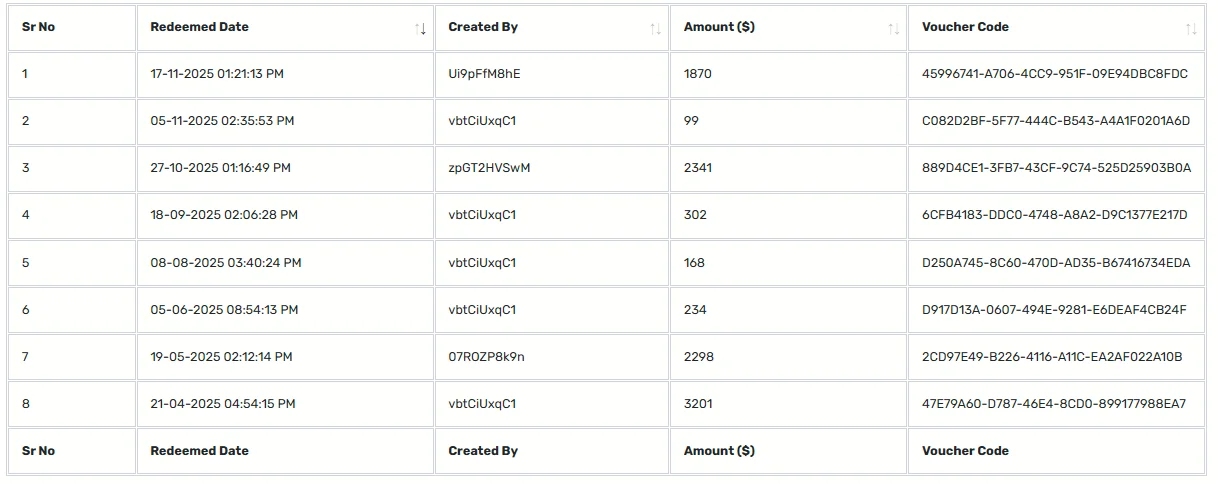Image resolution: width=1218 pixels, height=483 pixels.
Task: Click Created By sort arrows icon
Action: (x=656, y=29)
